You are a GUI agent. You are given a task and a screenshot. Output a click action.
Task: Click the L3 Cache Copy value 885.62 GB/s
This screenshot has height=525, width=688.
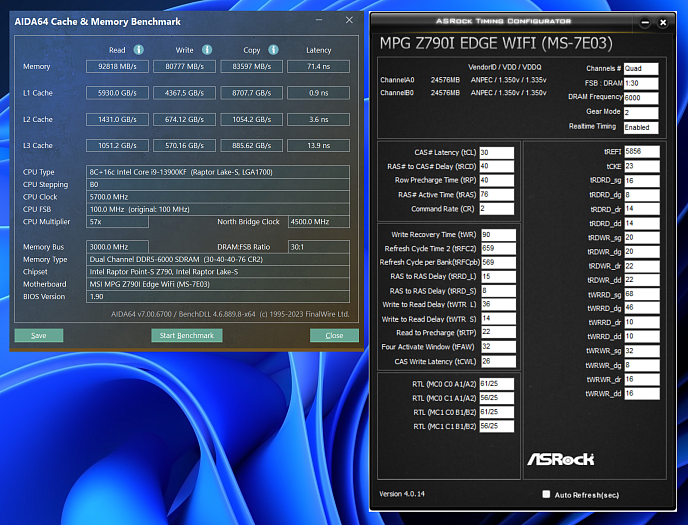tap(251, 146)
